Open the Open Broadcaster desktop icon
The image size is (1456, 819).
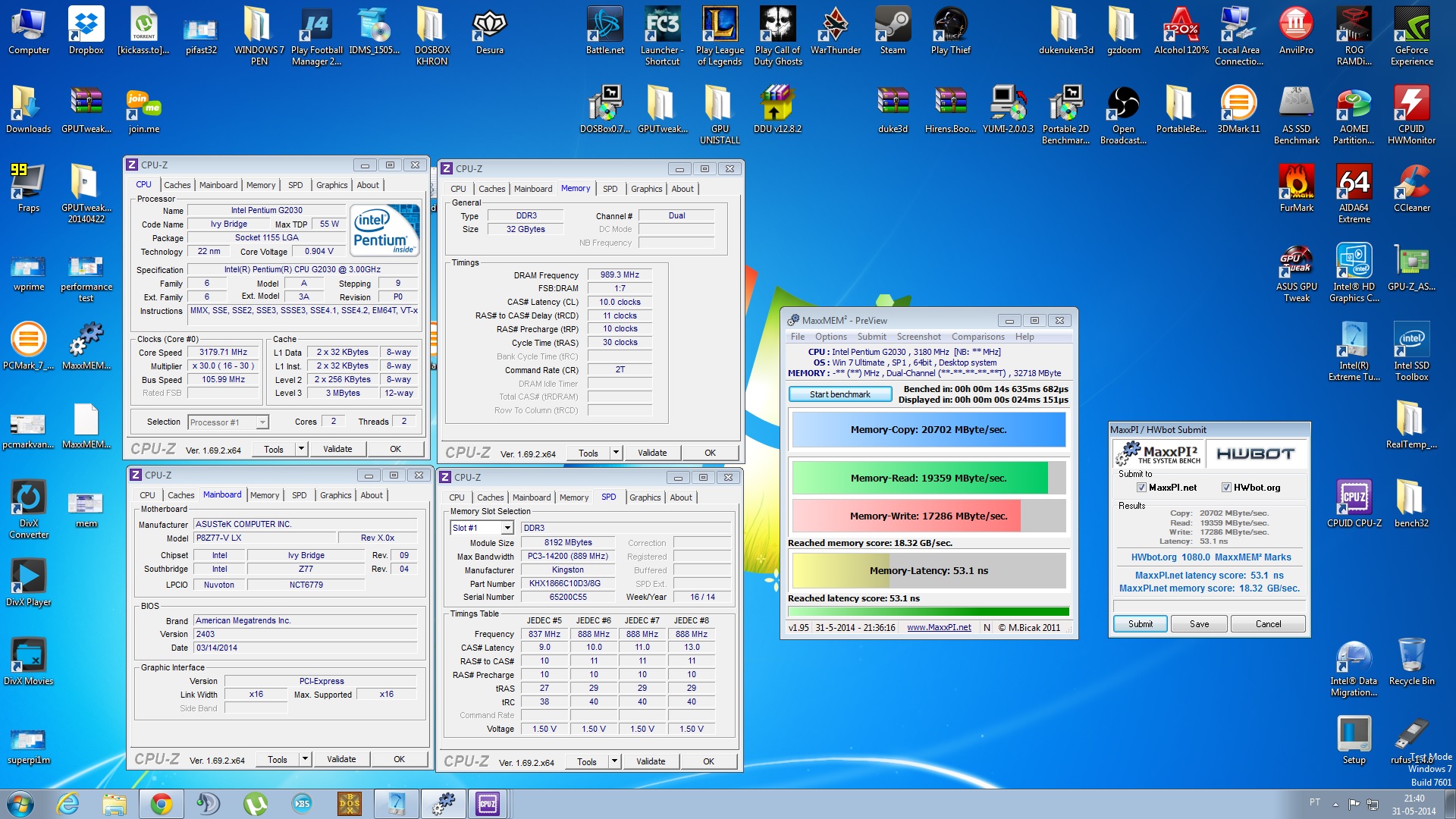click(x=1123, y=115)
